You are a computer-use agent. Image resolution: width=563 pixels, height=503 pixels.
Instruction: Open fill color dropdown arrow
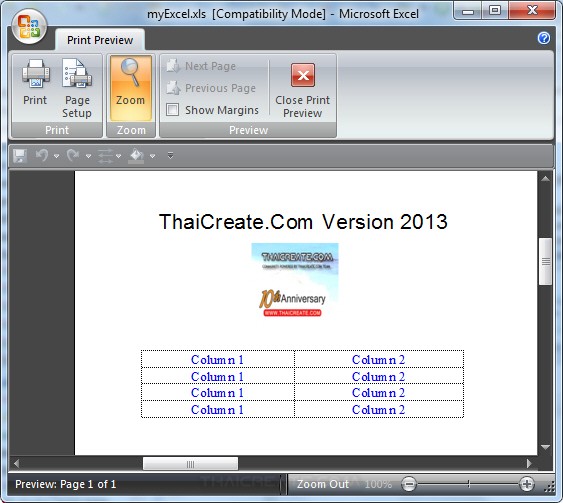152,156
